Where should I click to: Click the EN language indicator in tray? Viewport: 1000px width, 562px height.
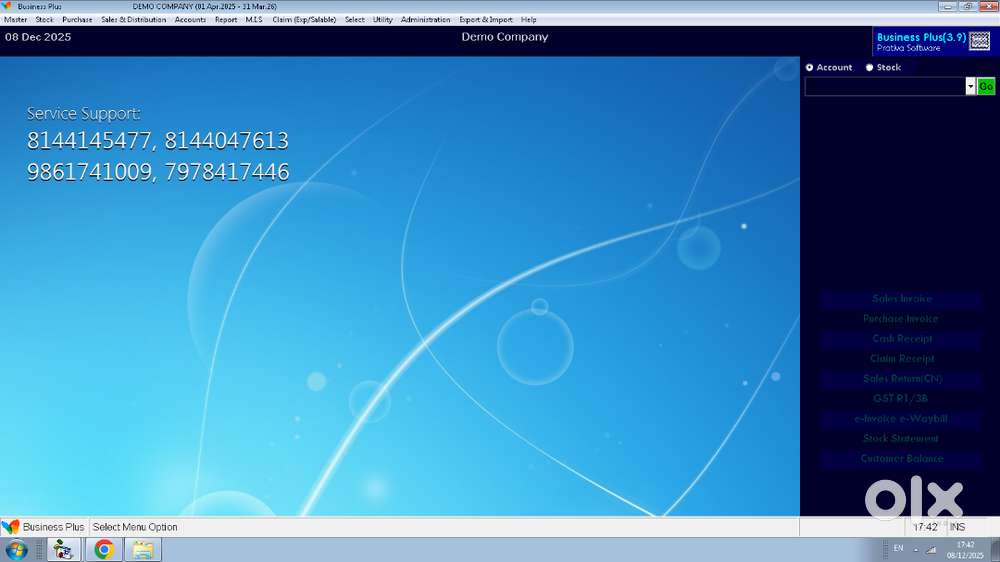pyautogui.click(x=898, y=549)
